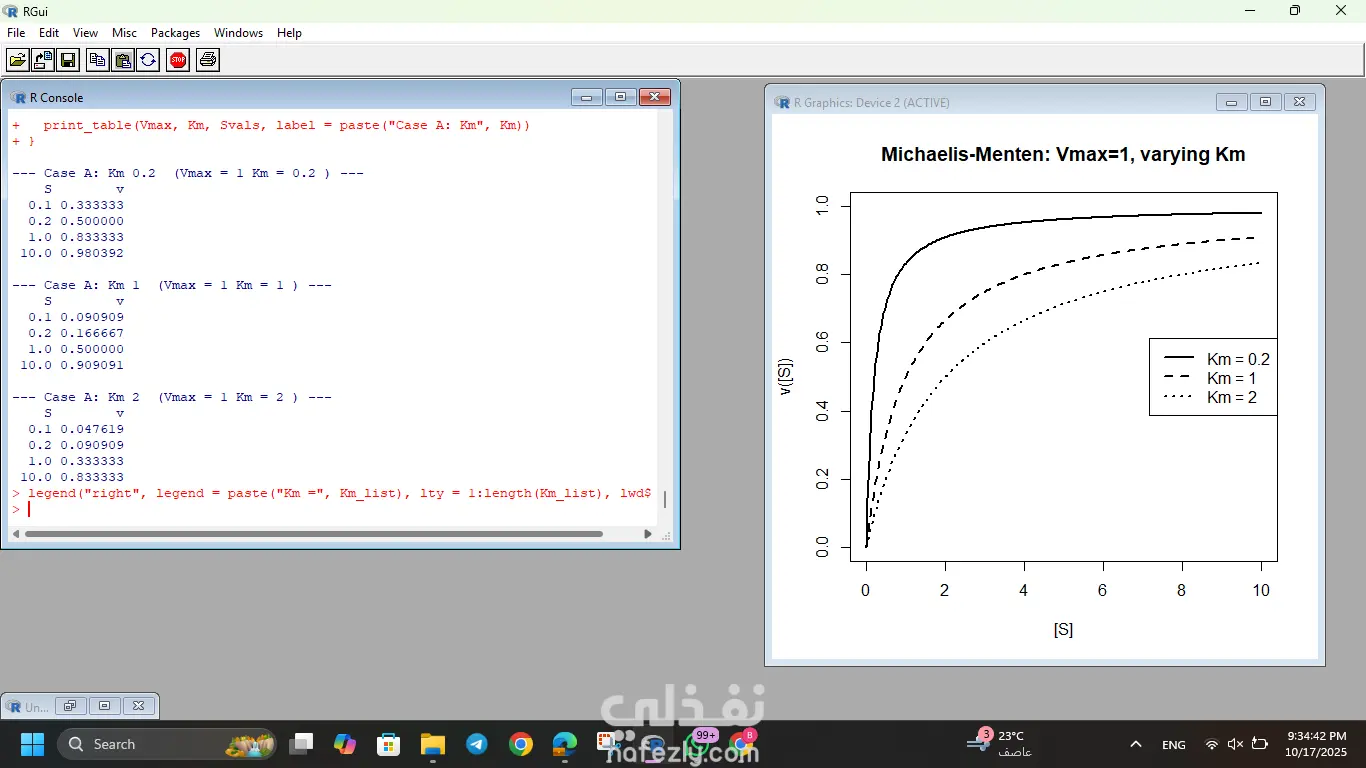1366x768 pixels.
Task: Click the value 0.909091 in the console
Action: click(92, 365)
